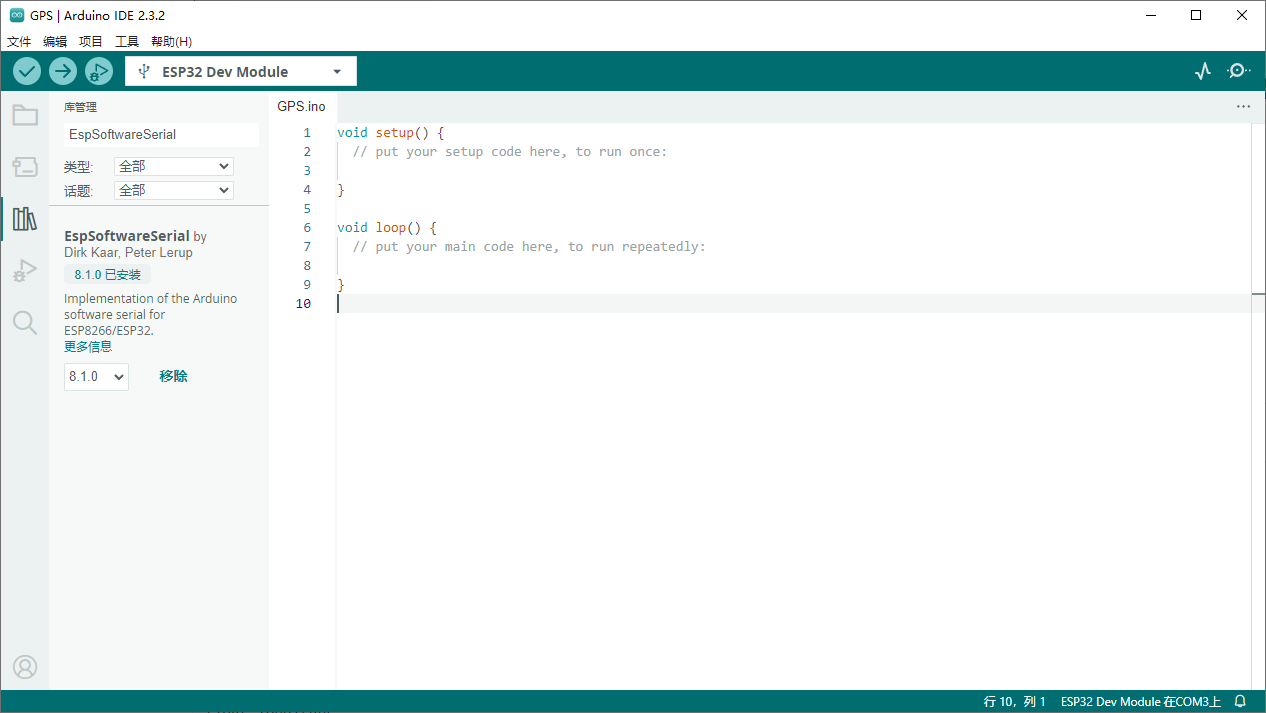Click authors Dirk Kaar, Peter Lerup
This screenshot has height=713, width=1266.
click(128, 252)
